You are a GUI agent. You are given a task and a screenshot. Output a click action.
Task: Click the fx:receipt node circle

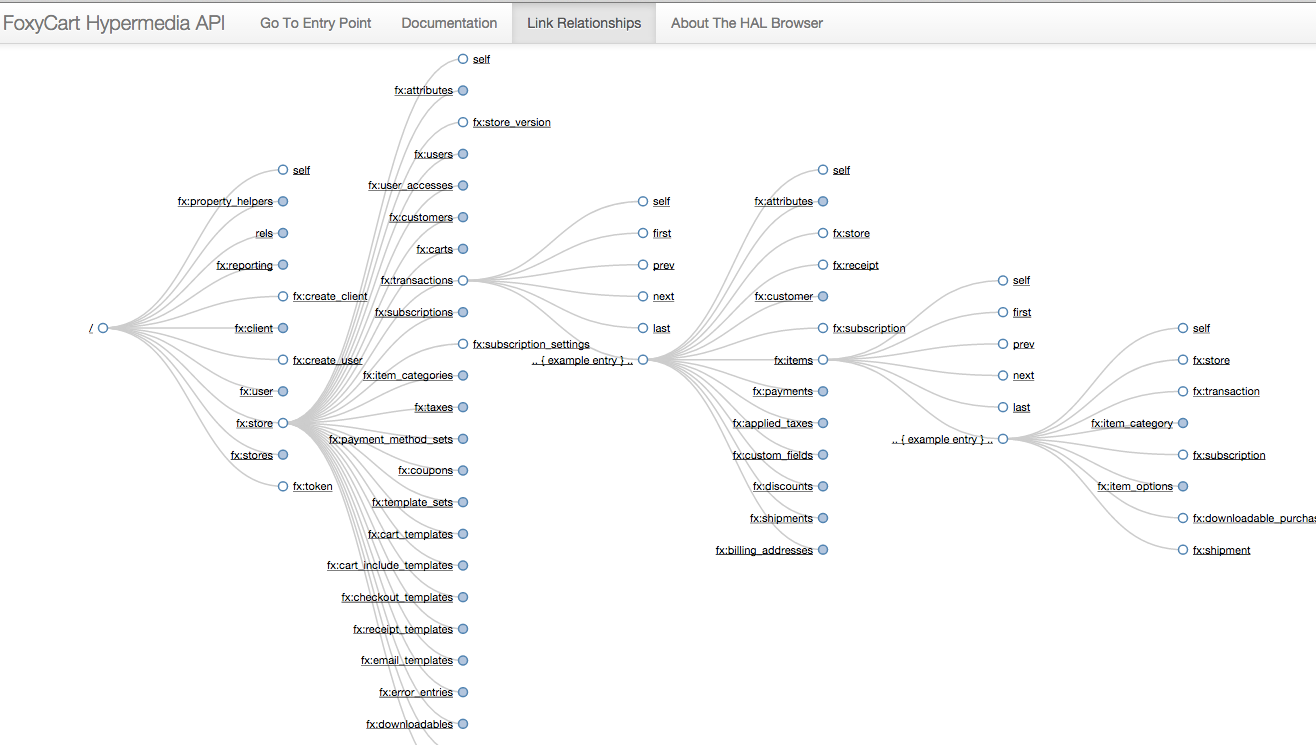click(x=823, y=265)
